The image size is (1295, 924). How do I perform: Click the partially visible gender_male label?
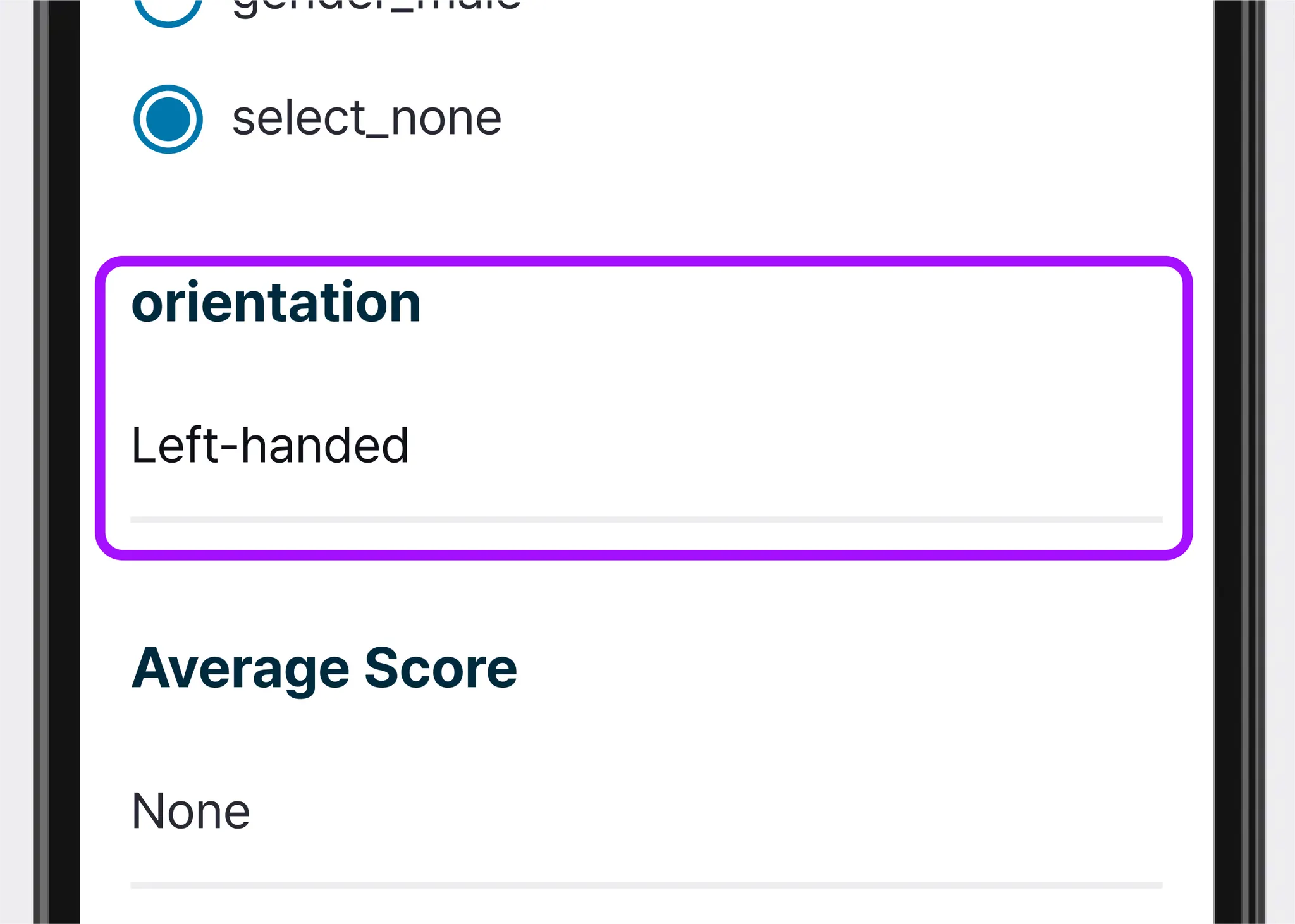click(377, 6)
